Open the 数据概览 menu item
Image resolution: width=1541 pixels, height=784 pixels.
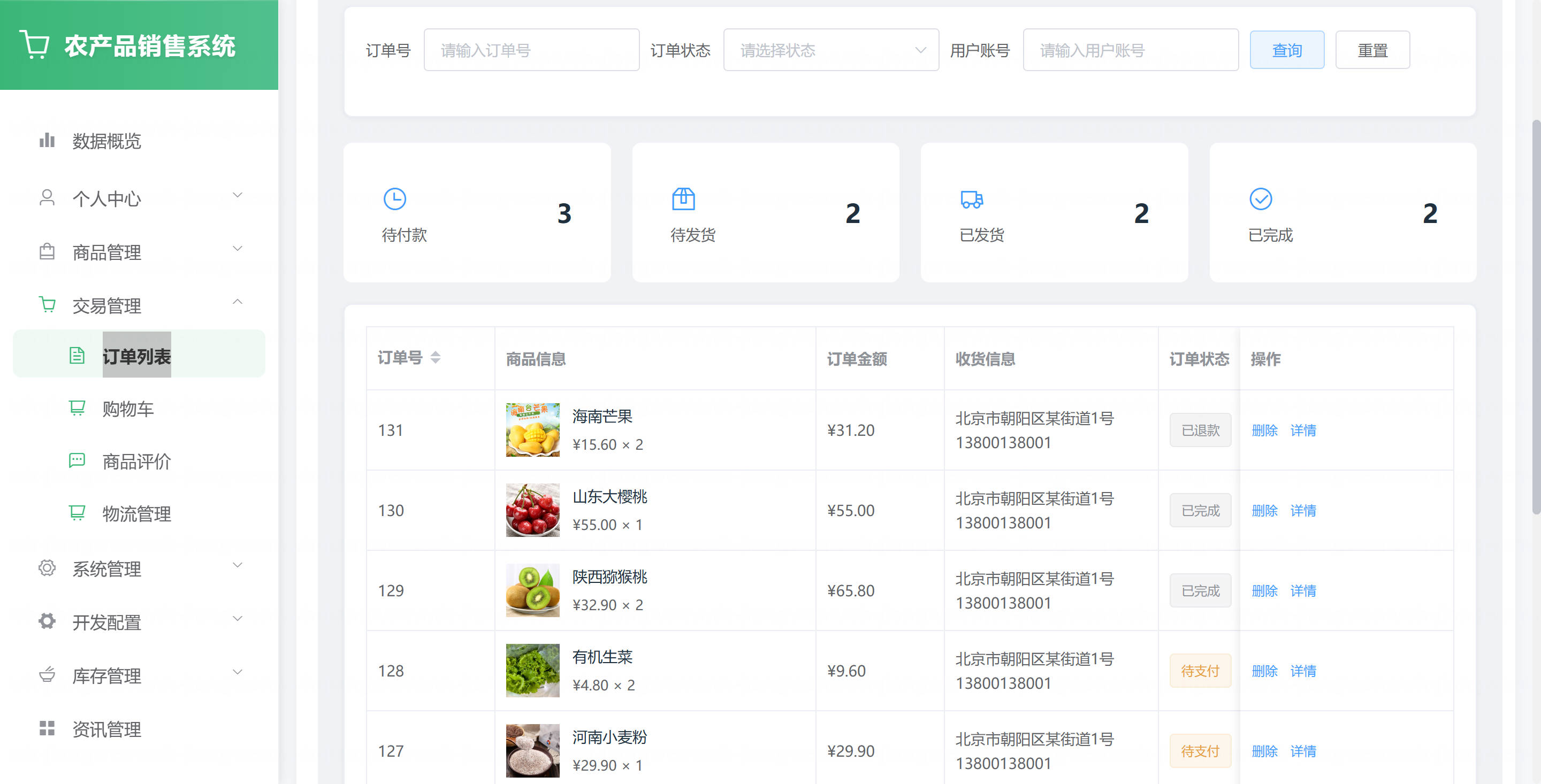[x=139, y=141]
